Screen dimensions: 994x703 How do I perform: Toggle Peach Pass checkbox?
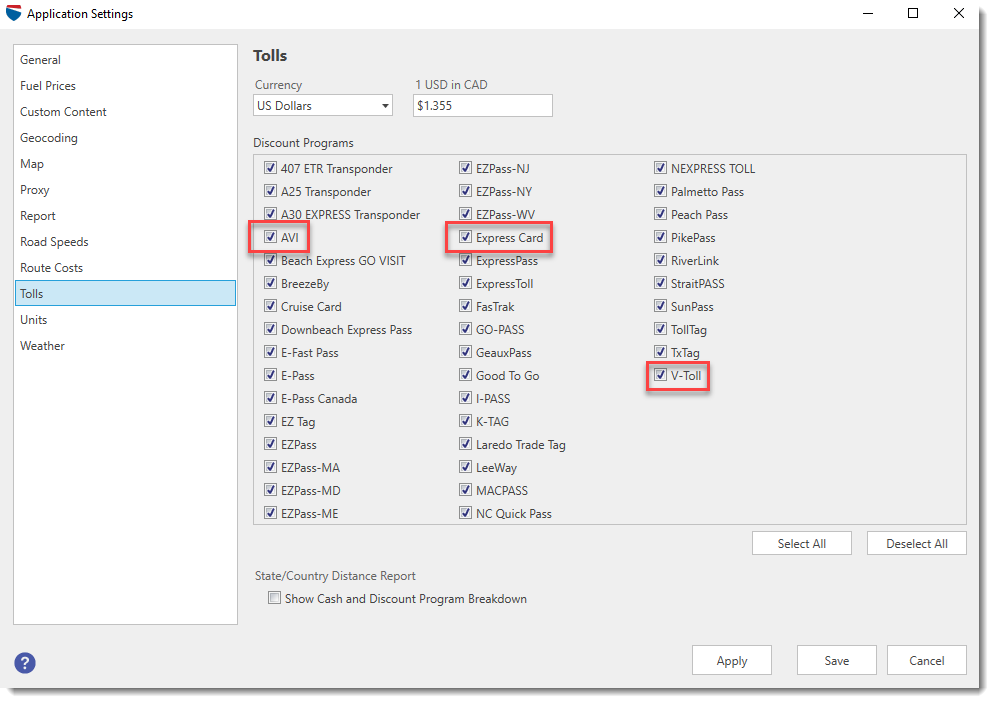click(661, 214)
